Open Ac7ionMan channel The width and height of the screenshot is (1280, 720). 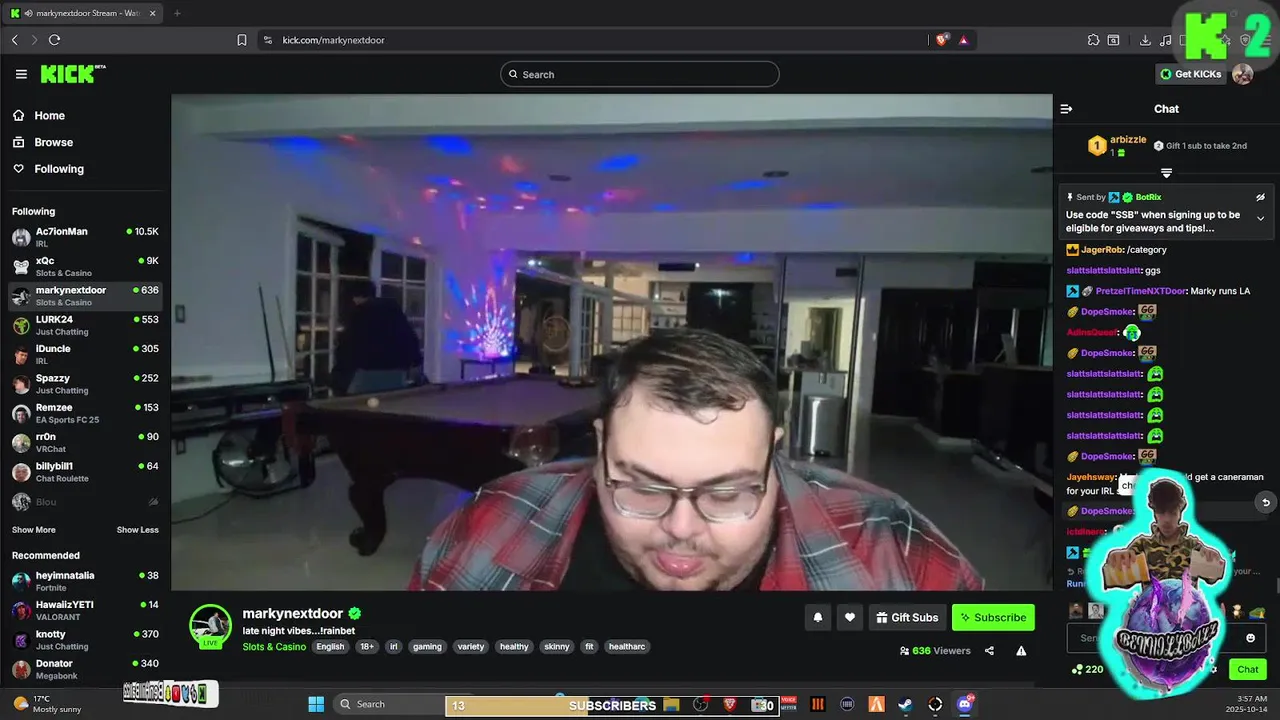click(85, 237)
